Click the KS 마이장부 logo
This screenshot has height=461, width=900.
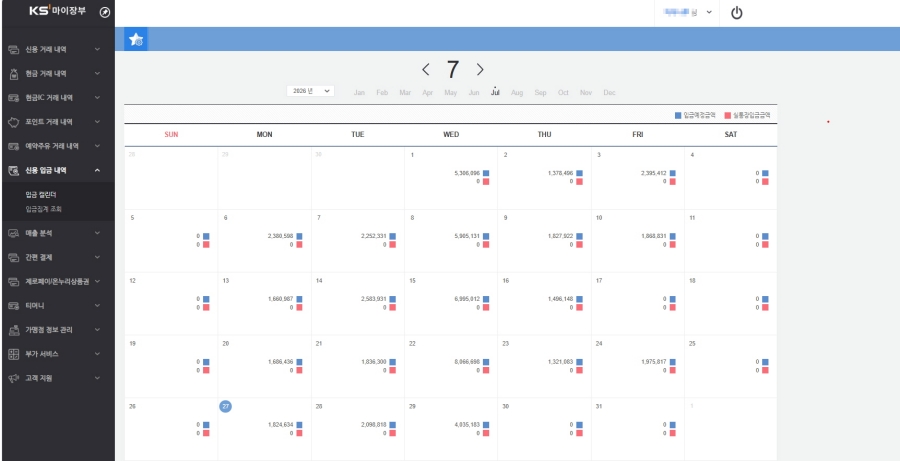pyautogui.click(x=57, y=10)
